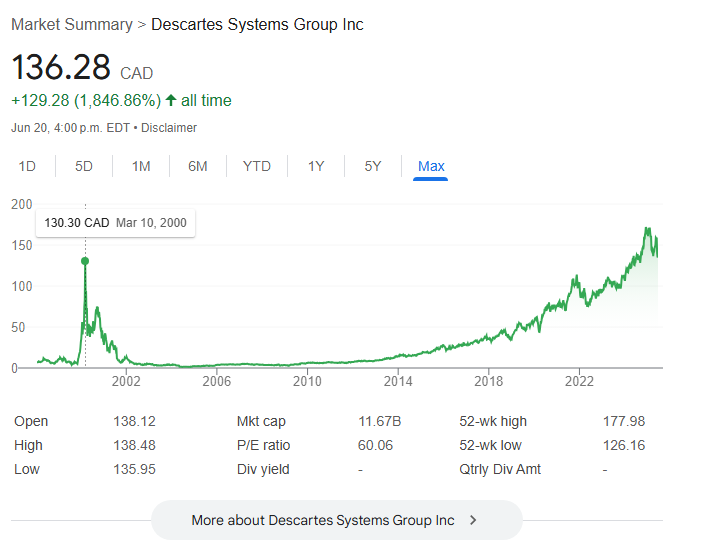Click the 52-wk low label
The height and width of the screenshot is (548, 708).
click(490, 445)
